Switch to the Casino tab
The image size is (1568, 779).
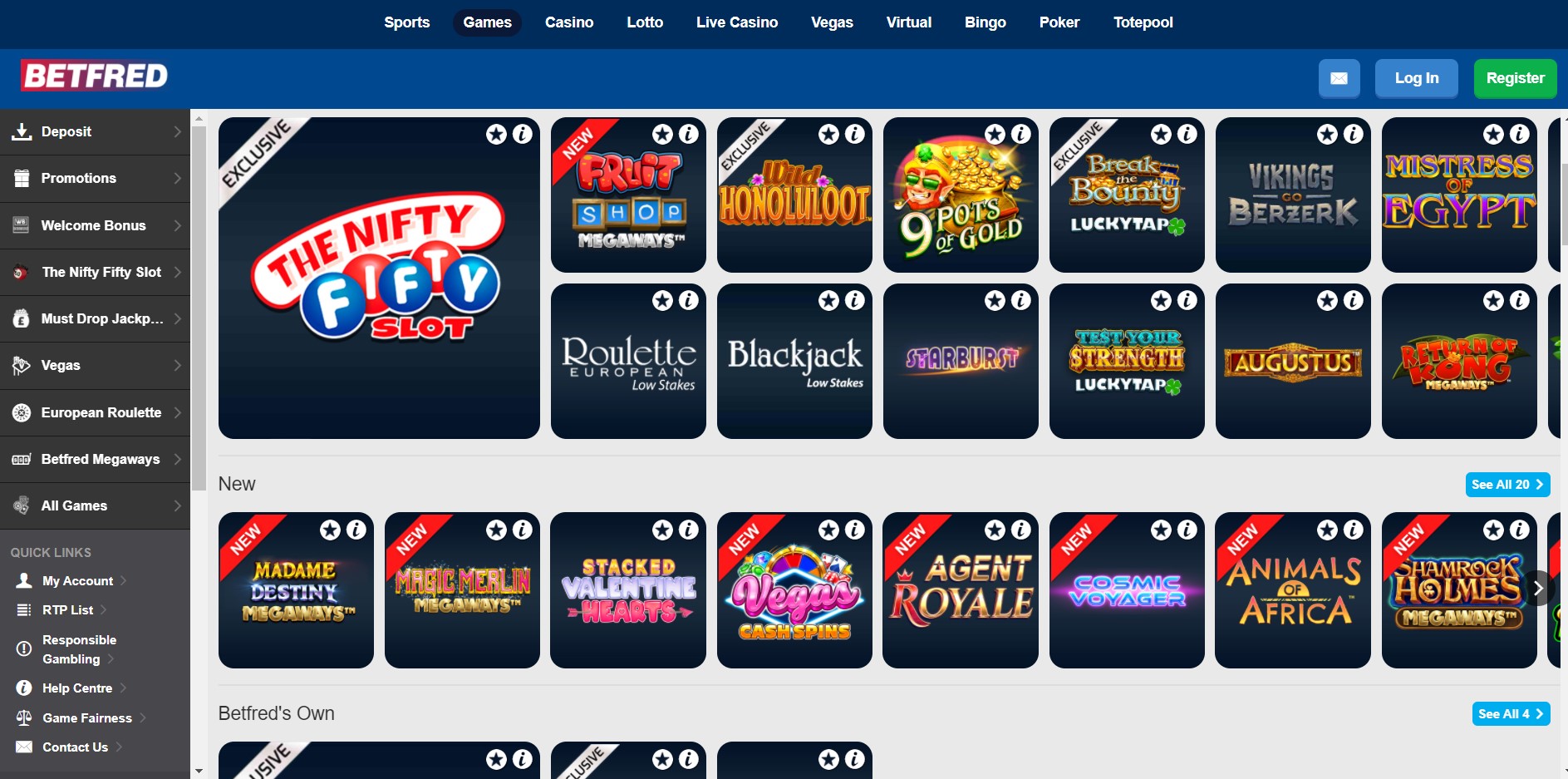569,22
